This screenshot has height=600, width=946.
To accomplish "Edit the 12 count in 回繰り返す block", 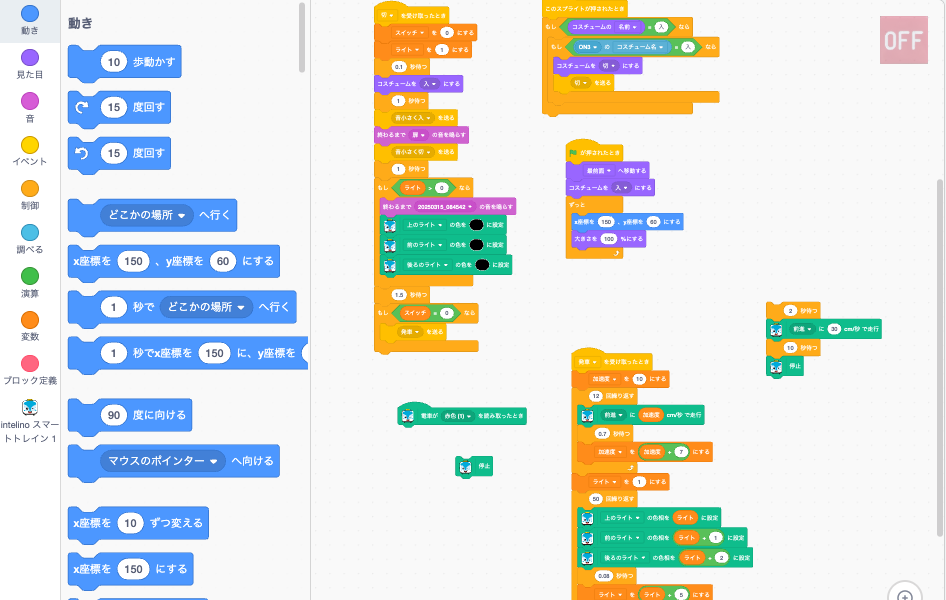I will [595, 396].
